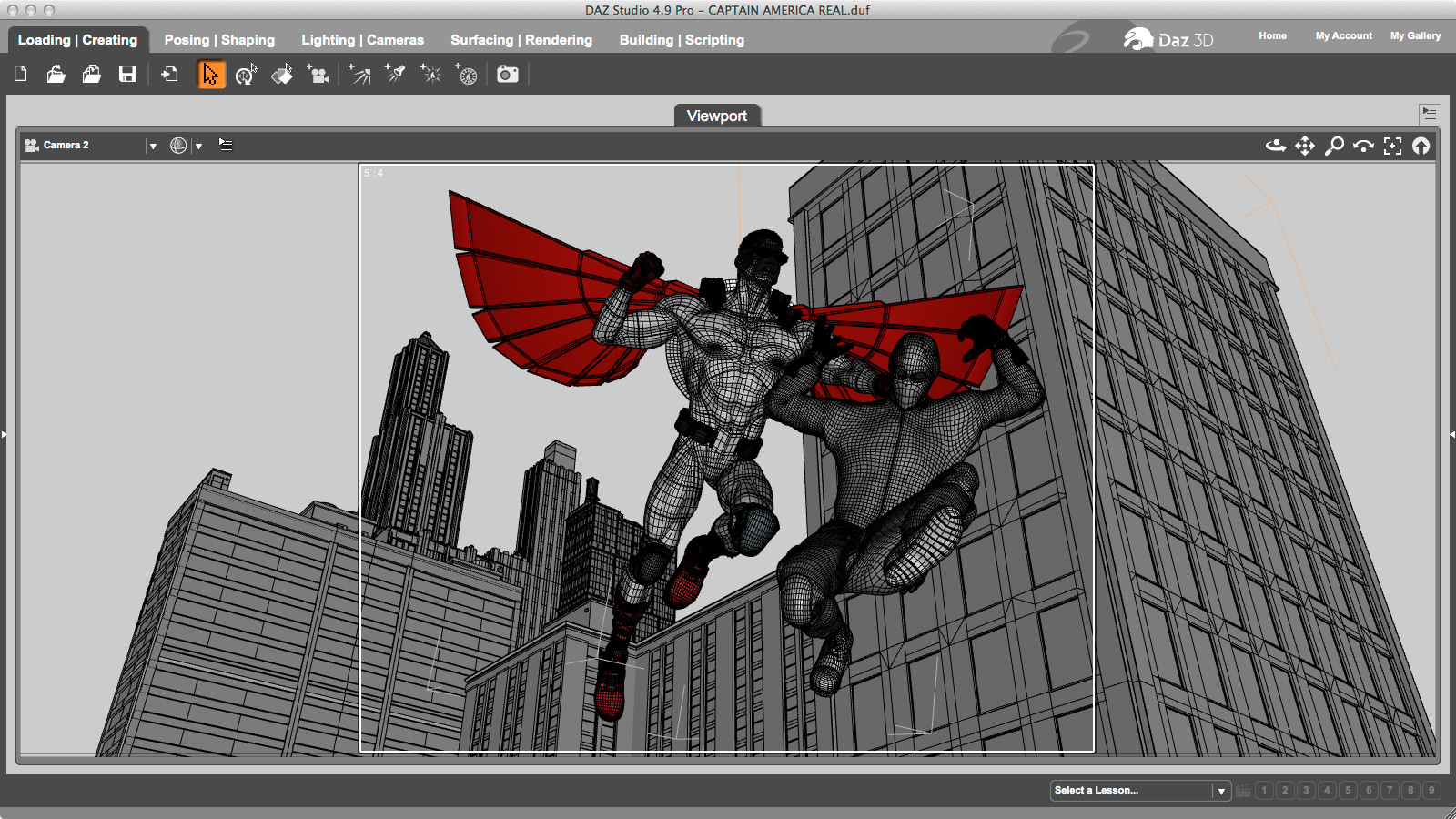This screenshot has width=1456, height=819.
Task: Save the scene with floppy disk icon
Action: [127, 74]
